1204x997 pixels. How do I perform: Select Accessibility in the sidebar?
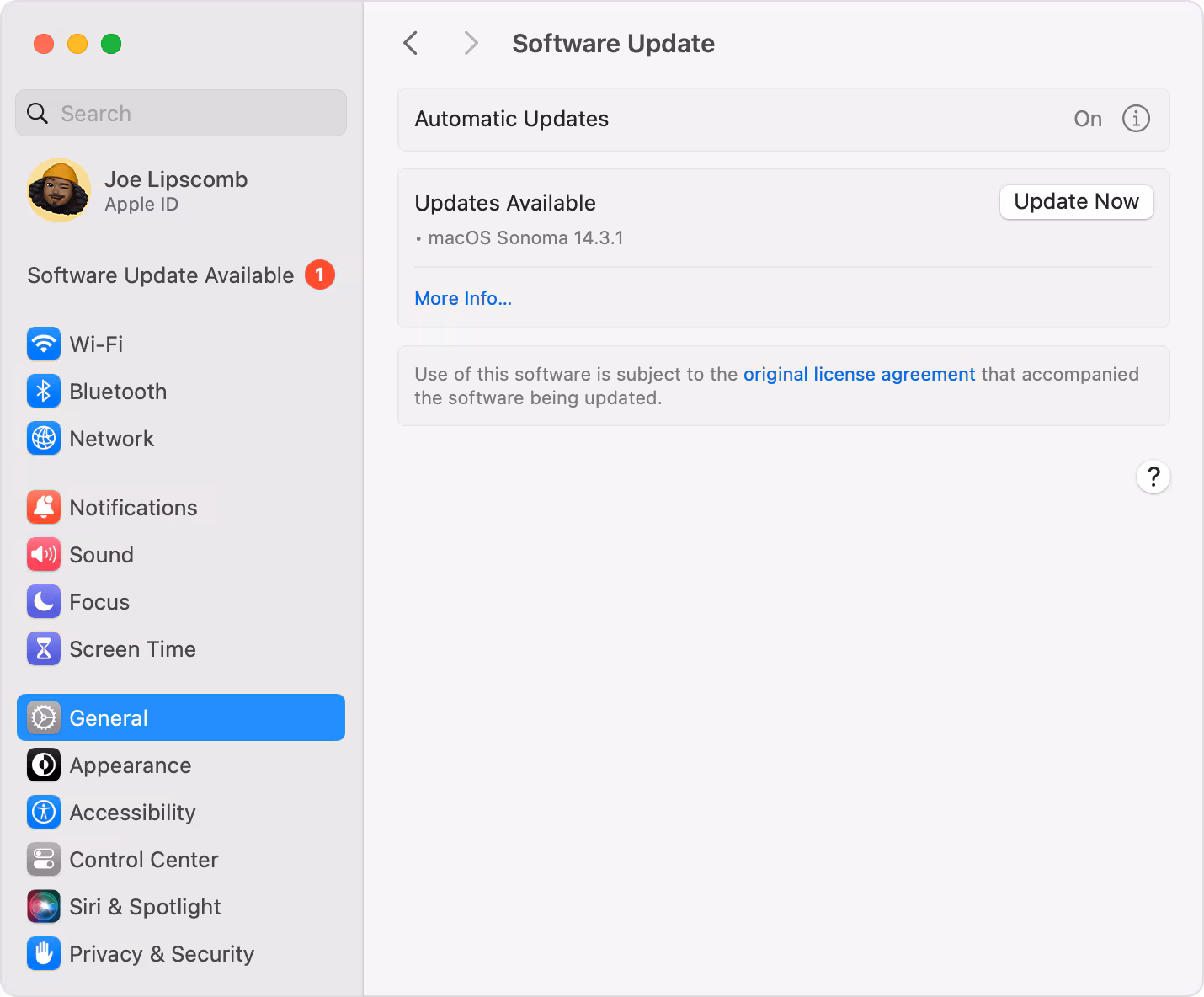(132, 812)
